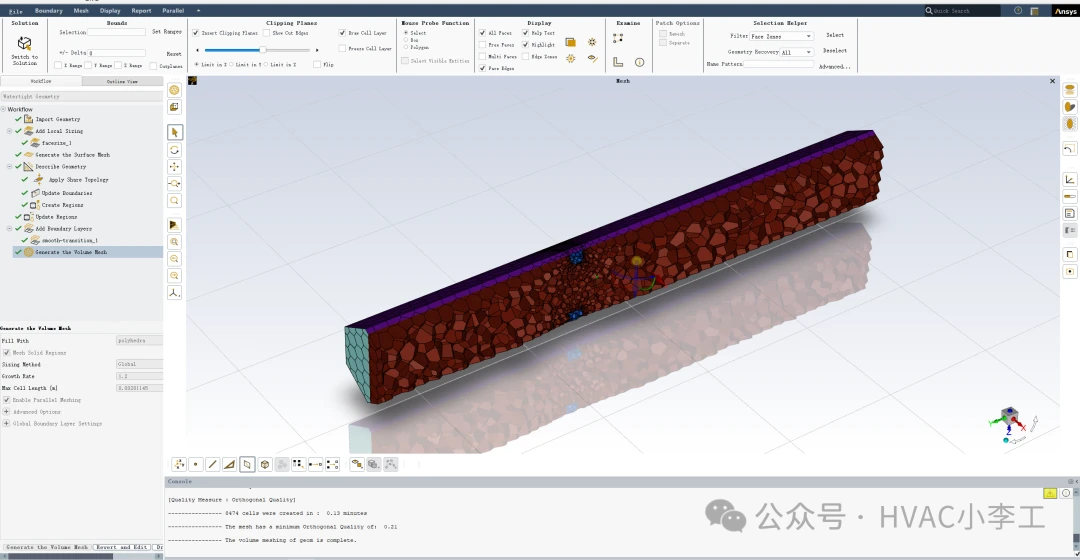The width and height of the screenshot is (1080, 560).
Task: Click the Select button in Selection Helper
Action: coord(835,35)
